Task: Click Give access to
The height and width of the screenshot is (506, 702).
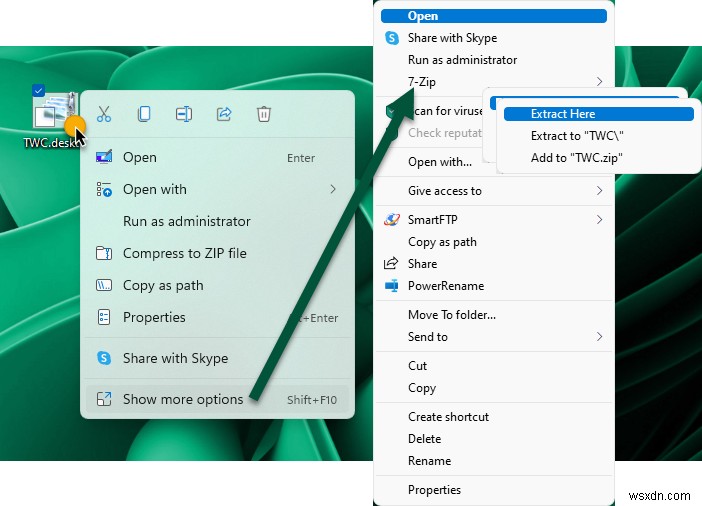Action: pos(494,191)
